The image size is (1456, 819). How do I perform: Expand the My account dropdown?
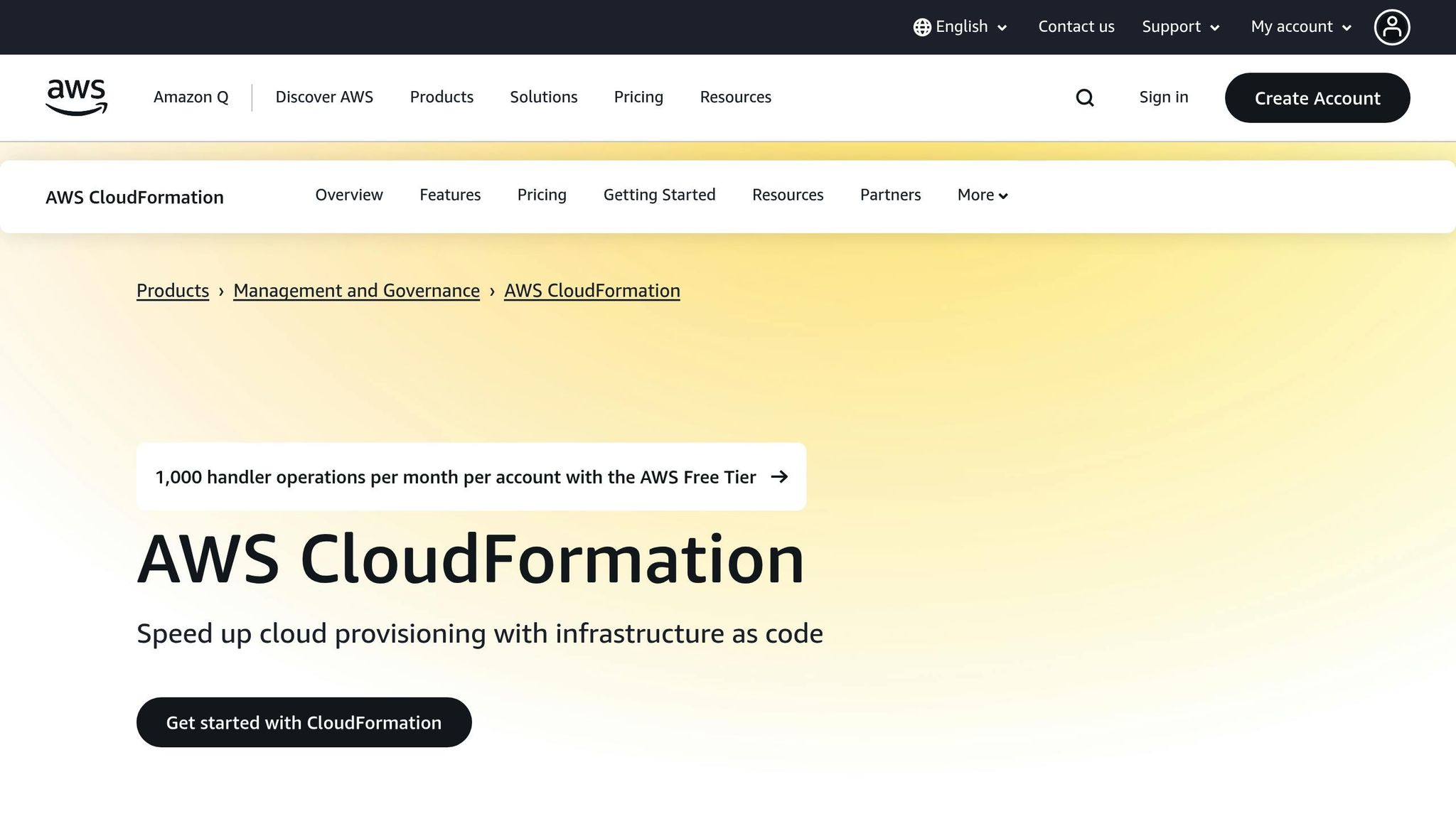(x=1301, y=27)
